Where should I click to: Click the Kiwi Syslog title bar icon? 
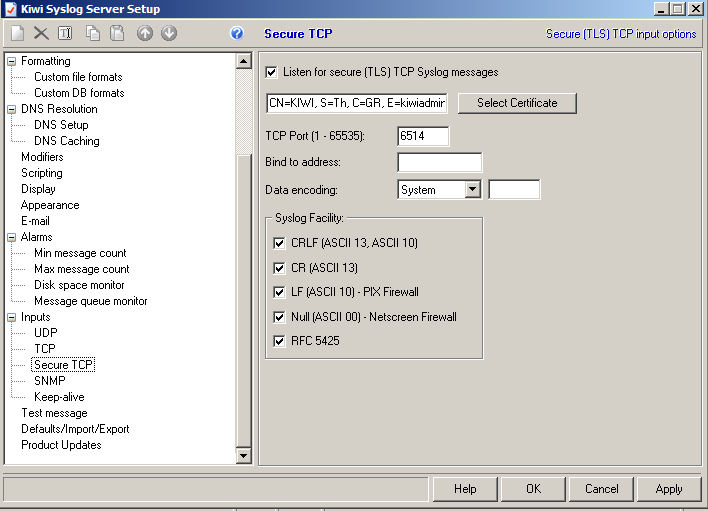pos(11,9)
